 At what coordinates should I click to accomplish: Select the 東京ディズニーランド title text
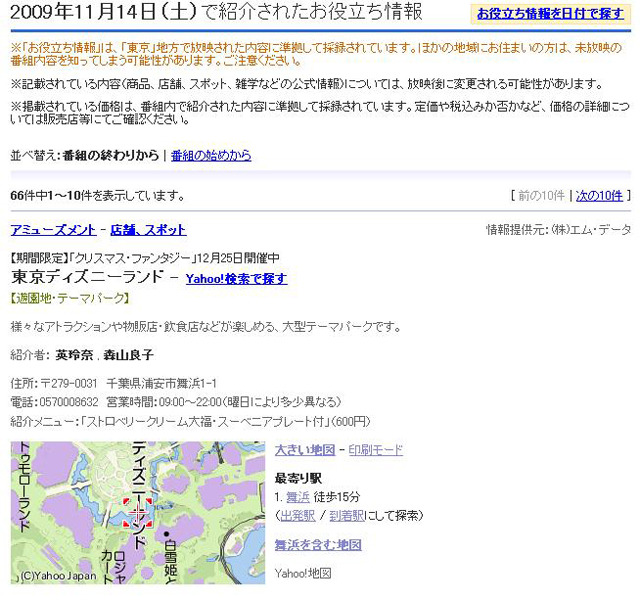pyautogui.click(x=87, y=277)
